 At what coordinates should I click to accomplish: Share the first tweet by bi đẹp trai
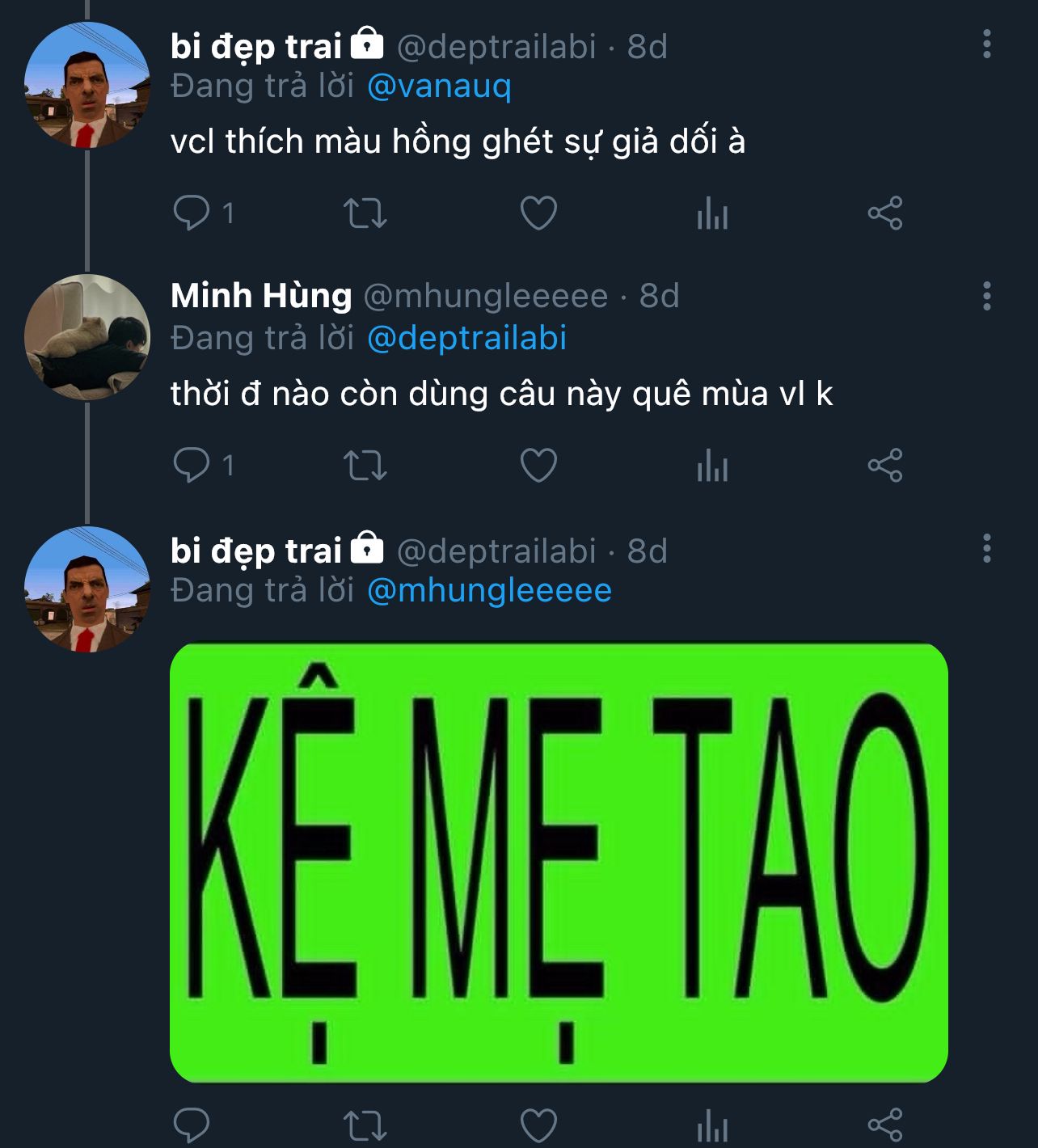tap(885, 213)
